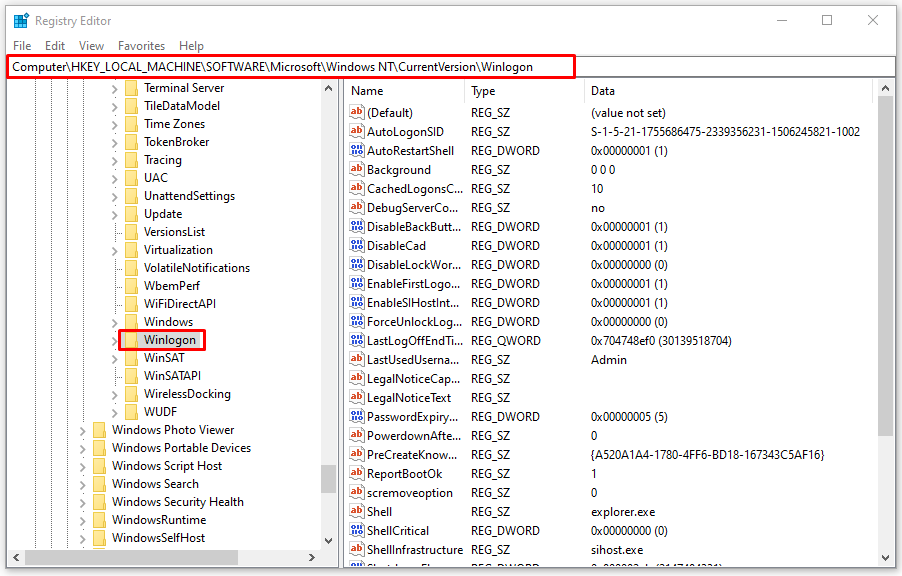The image size is (902, 576).
Task: Expand the WirelessDocking key
Action: click(114, 394)
